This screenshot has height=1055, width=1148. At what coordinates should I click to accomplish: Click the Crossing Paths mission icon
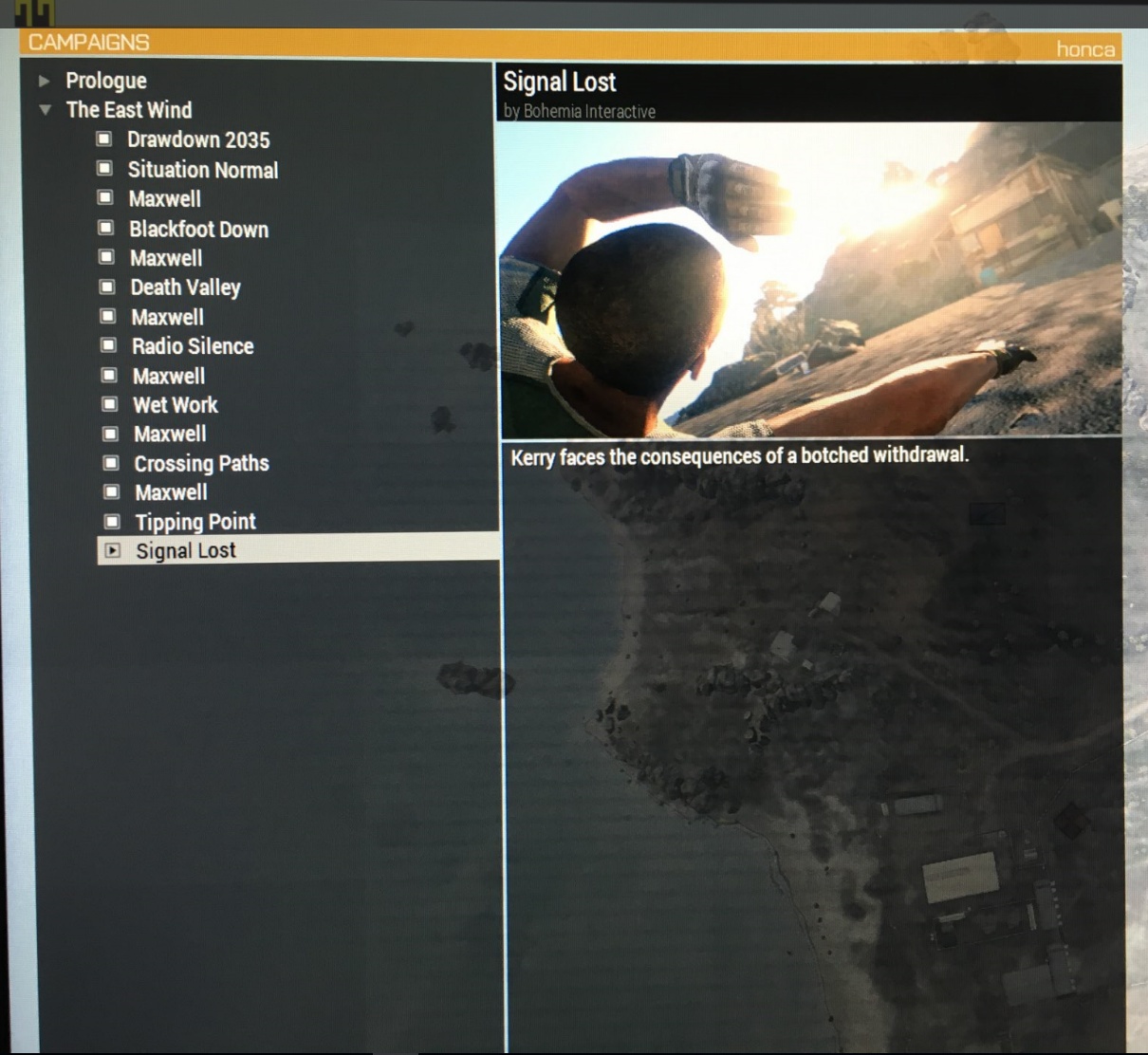click(111, 463)
